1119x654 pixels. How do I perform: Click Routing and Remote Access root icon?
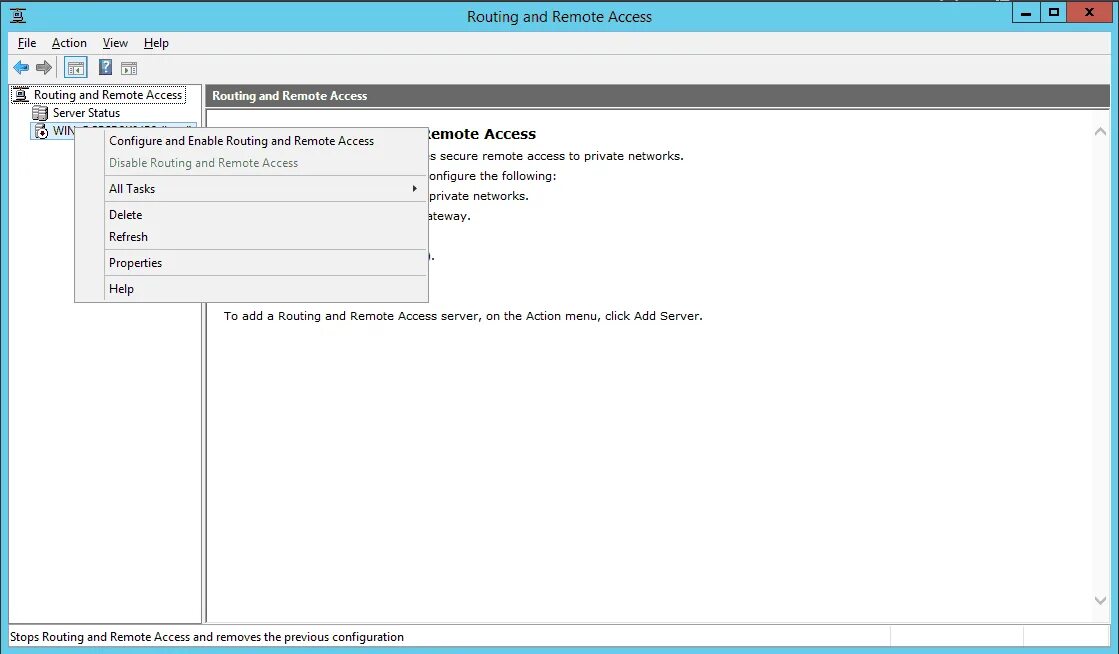point(21,95)
